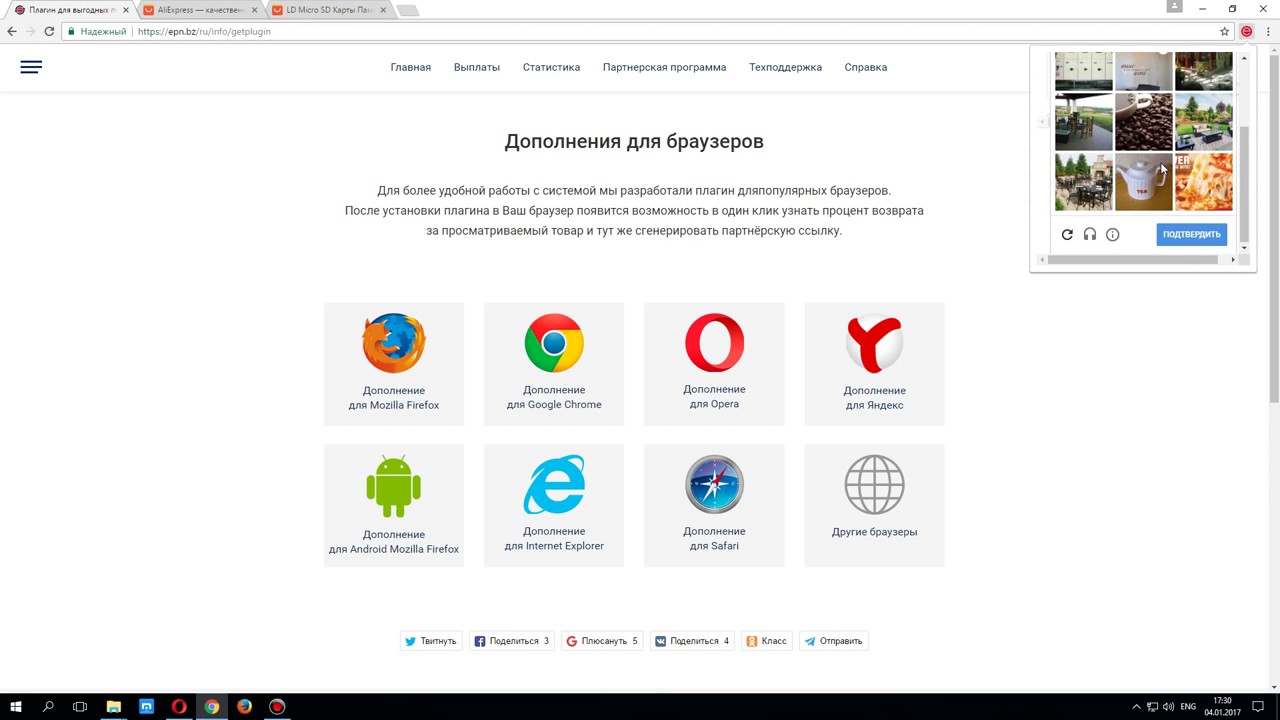Click the screen recorder taskbar icon
Viewport: 1280px width, 720px height.
[x=277, y=707]
